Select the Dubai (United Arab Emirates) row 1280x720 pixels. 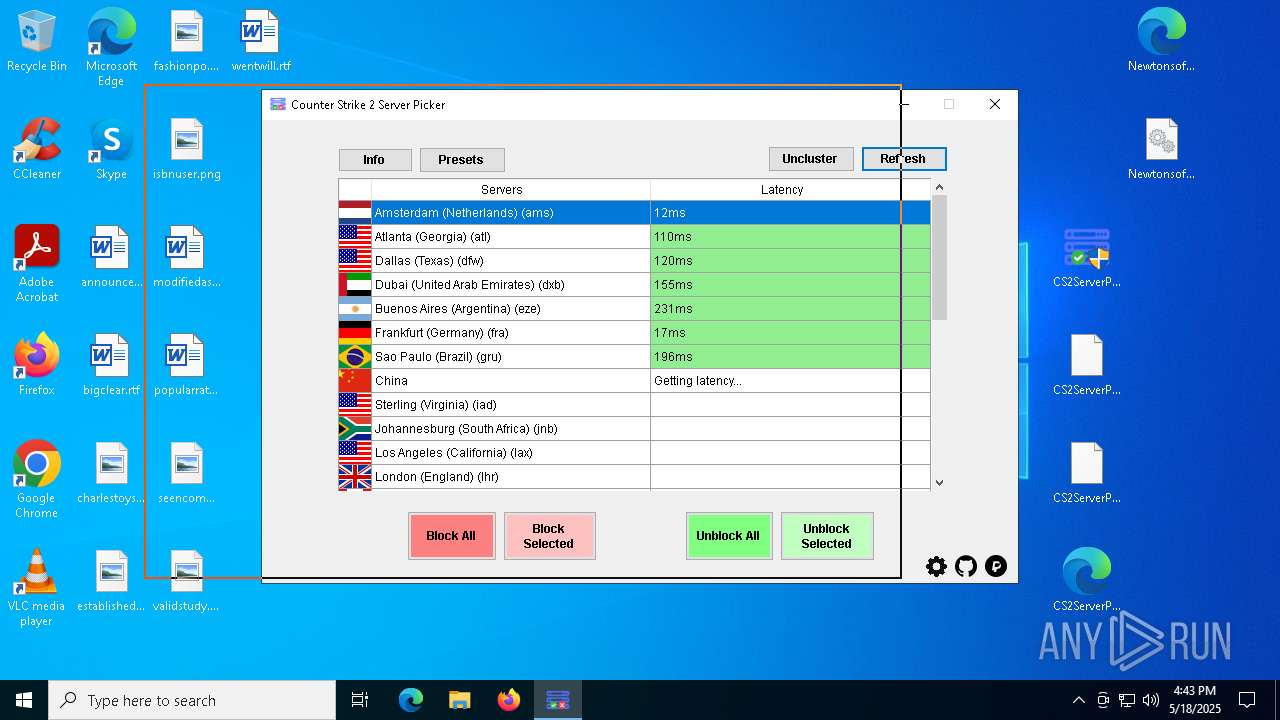(634, 285)
